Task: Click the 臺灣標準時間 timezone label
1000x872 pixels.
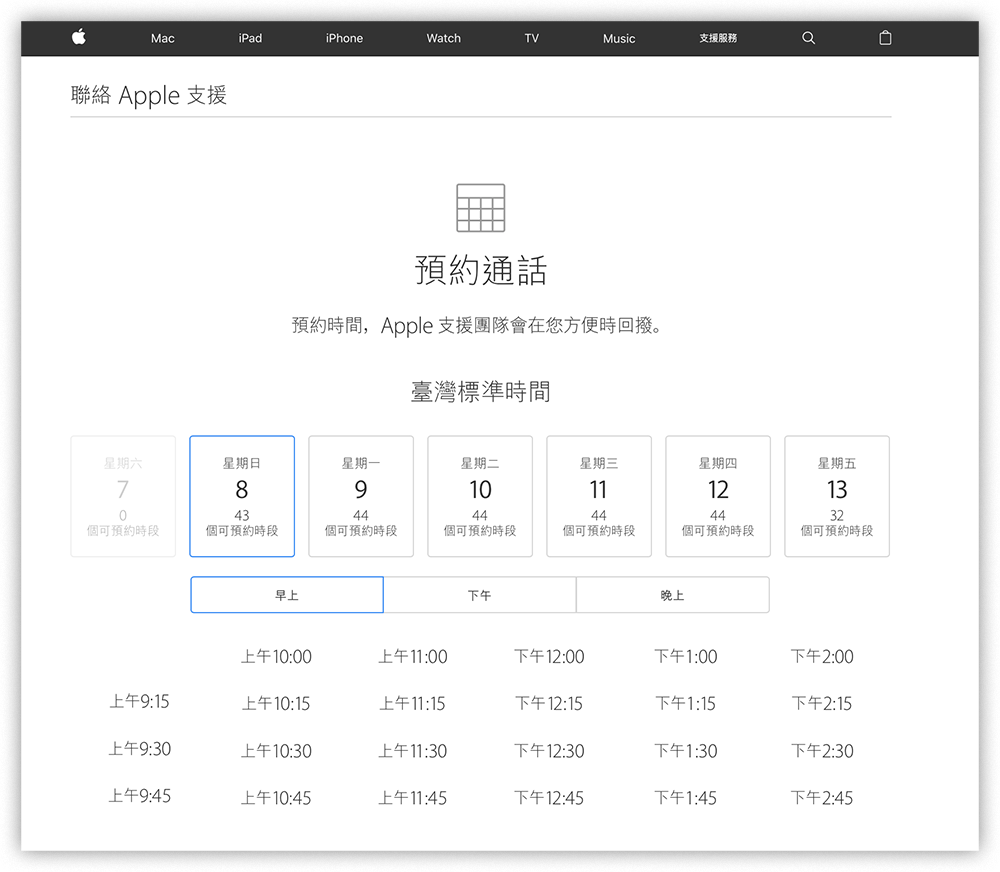Action: (480, 391)
